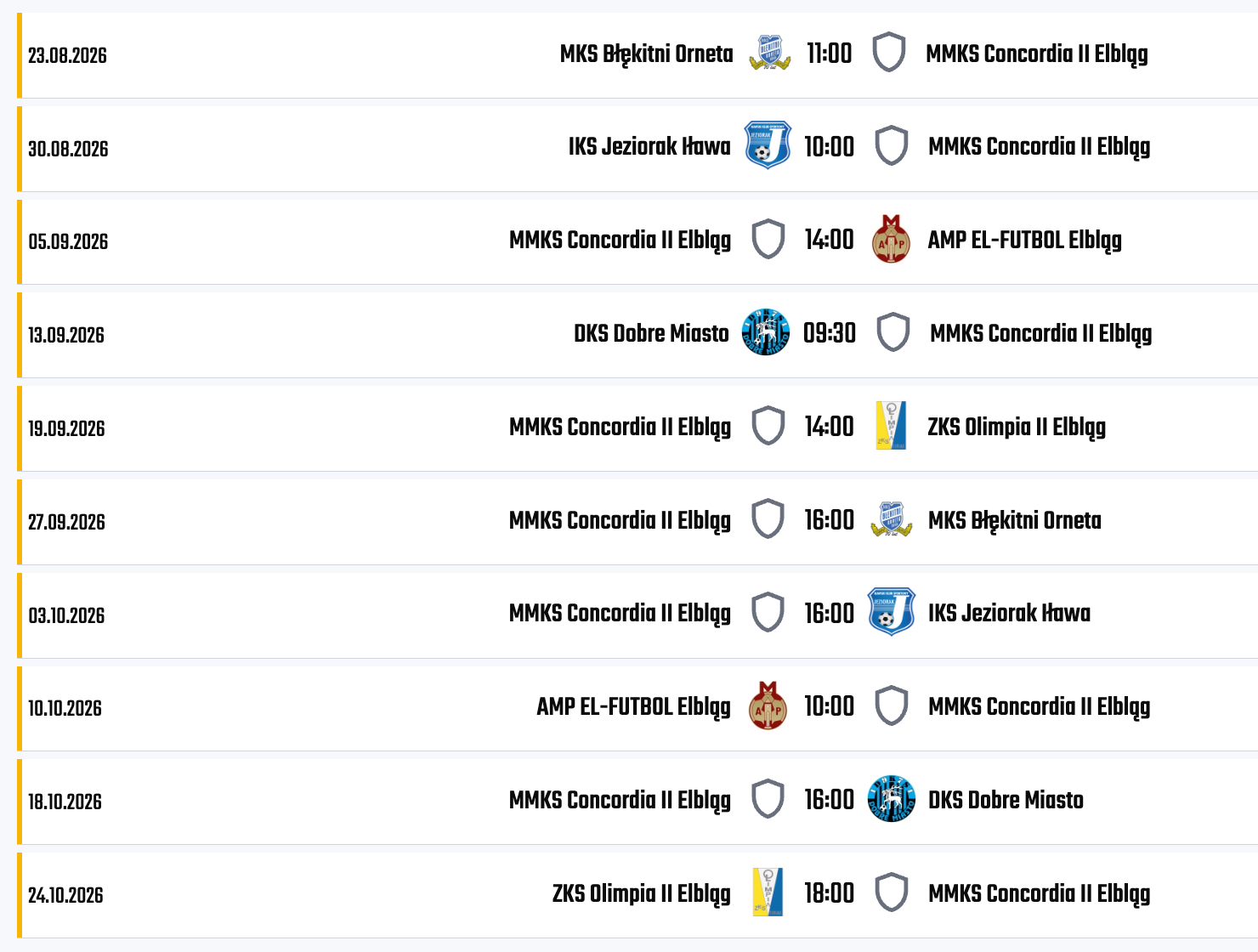Click the Olimpia II Elbląg crest in 19.09.2026 match
This screenshot has height=952, width=1258.
pos(891,425)
